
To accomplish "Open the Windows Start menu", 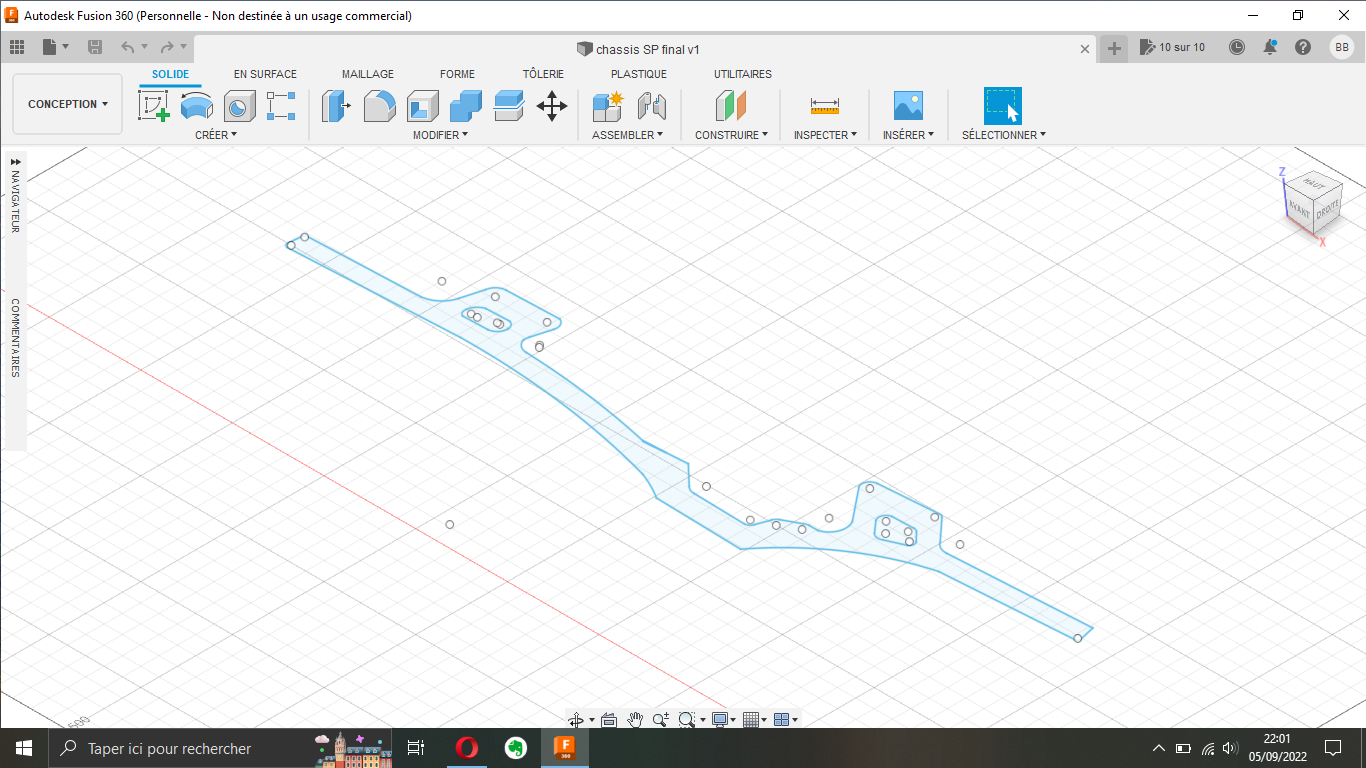I will pyautogui.click(x=24, y=748).
